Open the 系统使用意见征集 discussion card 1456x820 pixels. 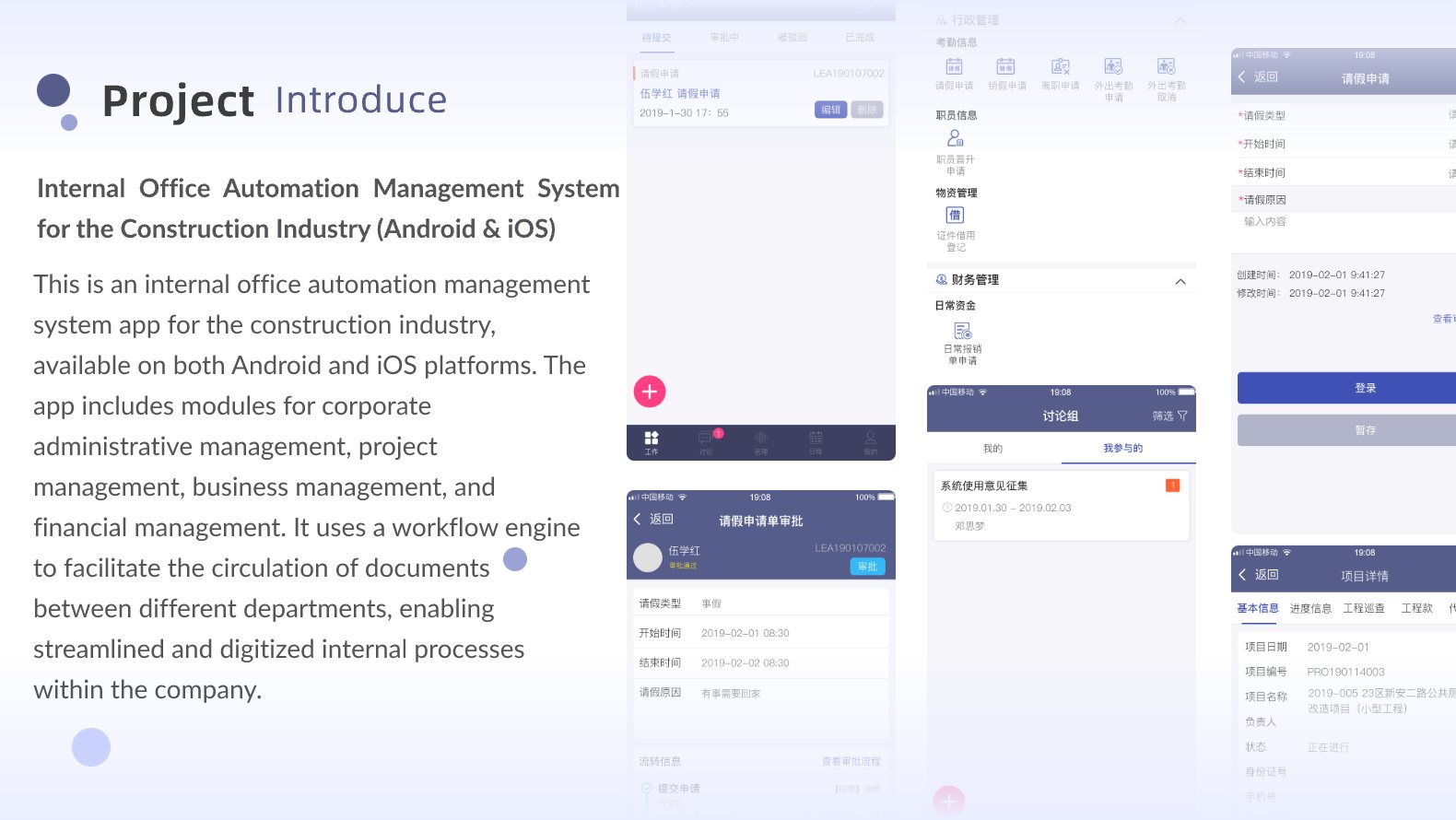pyautogui.click(x=1060, y=505)
